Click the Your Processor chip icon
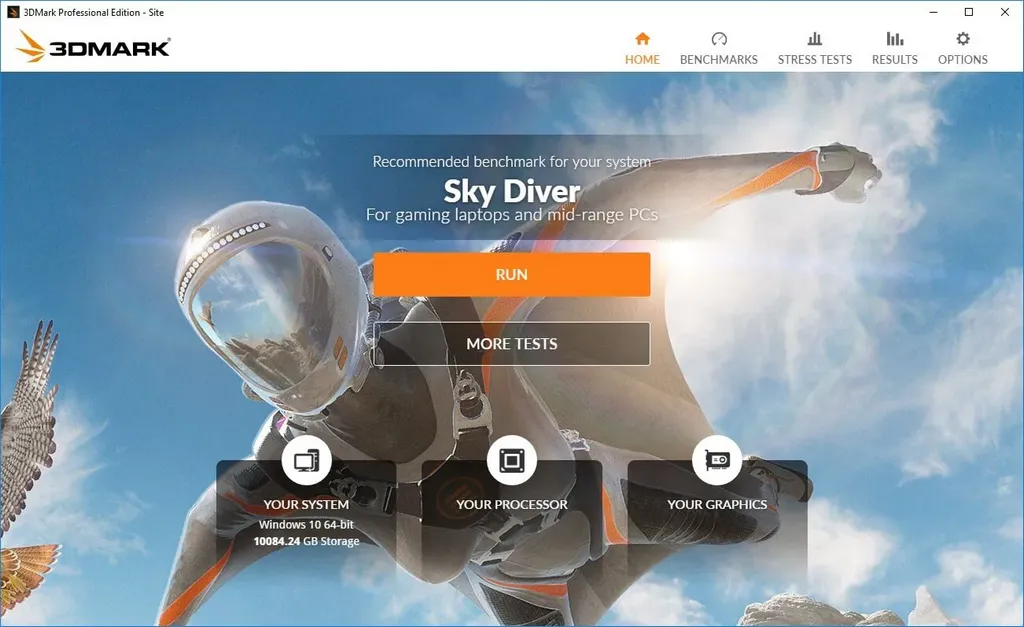Screen dimensions: 1024x627 pyautogui.click(x=512, y=460)
